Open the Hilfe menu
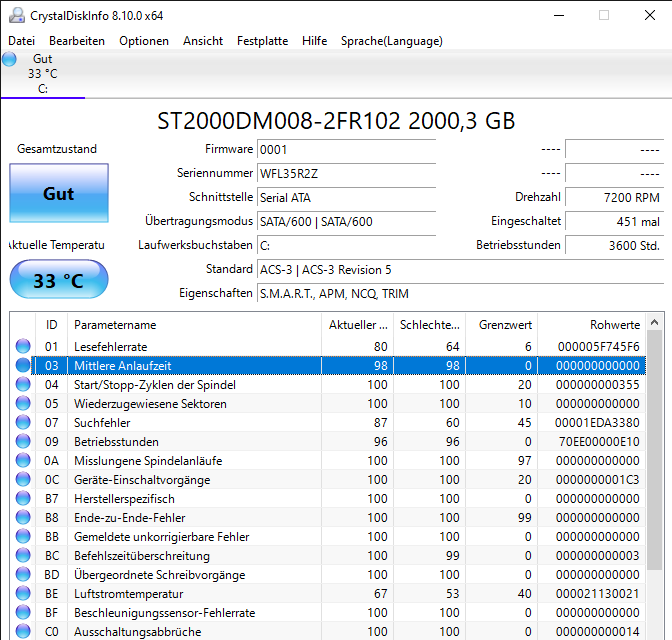The height and width of the screenshot is (640, 672). pyautogui.click(x=314, y=41)
